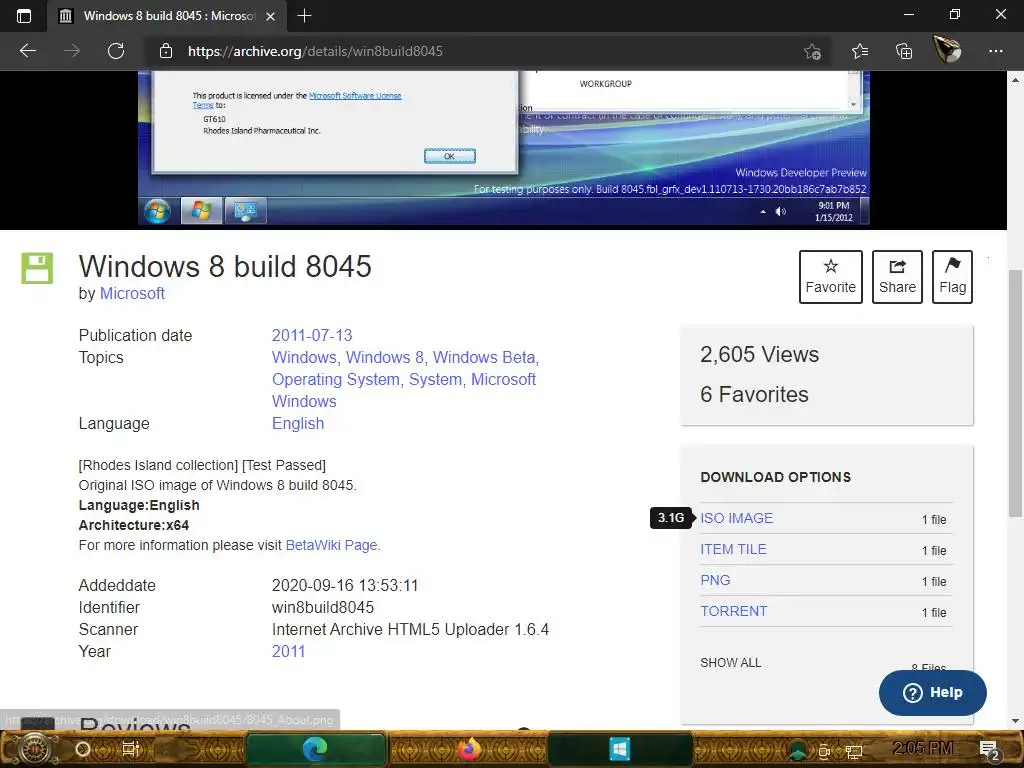Open the browser profile avatar
1024x768 pixels.
click(x=948, y=50)
